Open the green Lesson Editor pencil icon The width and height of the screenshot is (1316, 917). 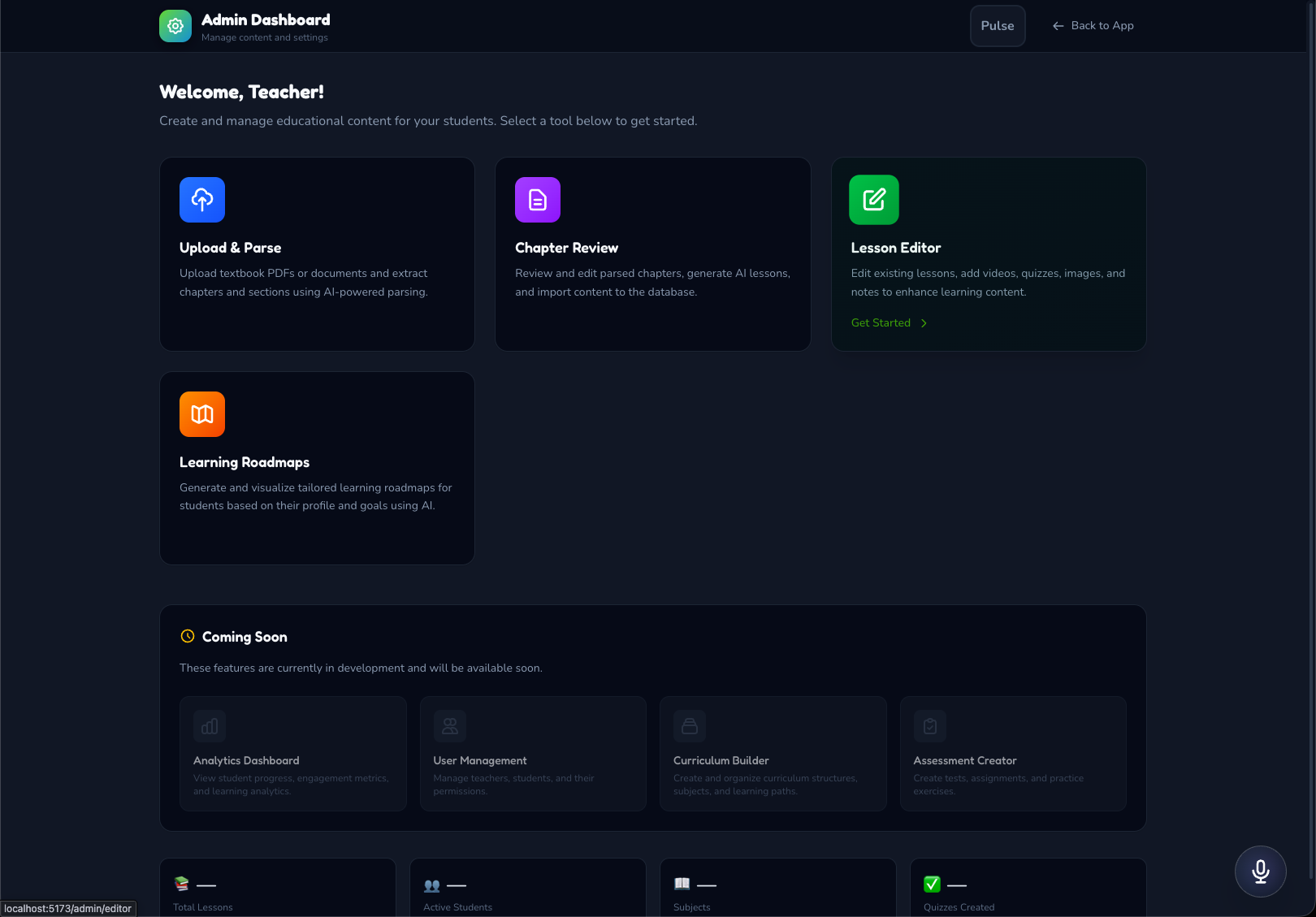(874, 200)
